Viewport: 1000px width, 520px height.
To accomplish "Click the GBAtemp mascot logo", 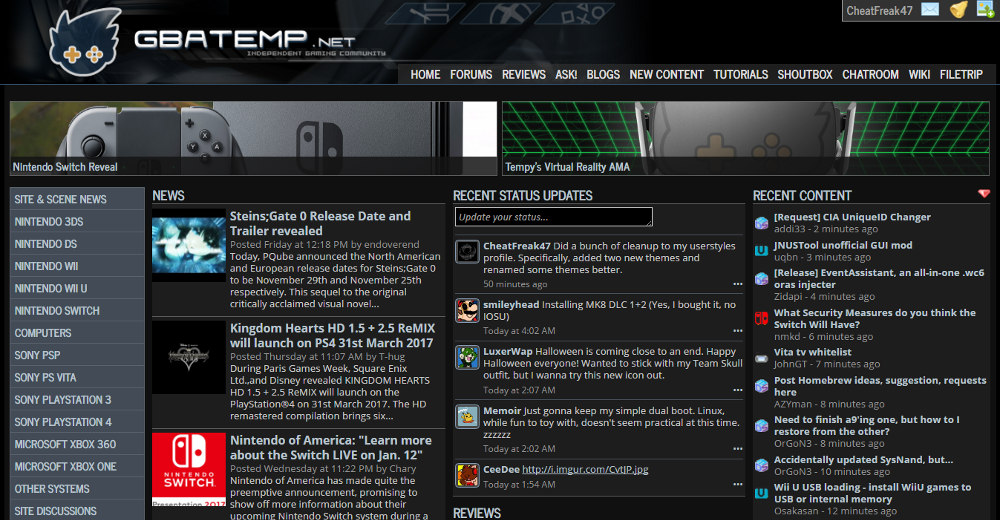I will [x=85, y=42].
